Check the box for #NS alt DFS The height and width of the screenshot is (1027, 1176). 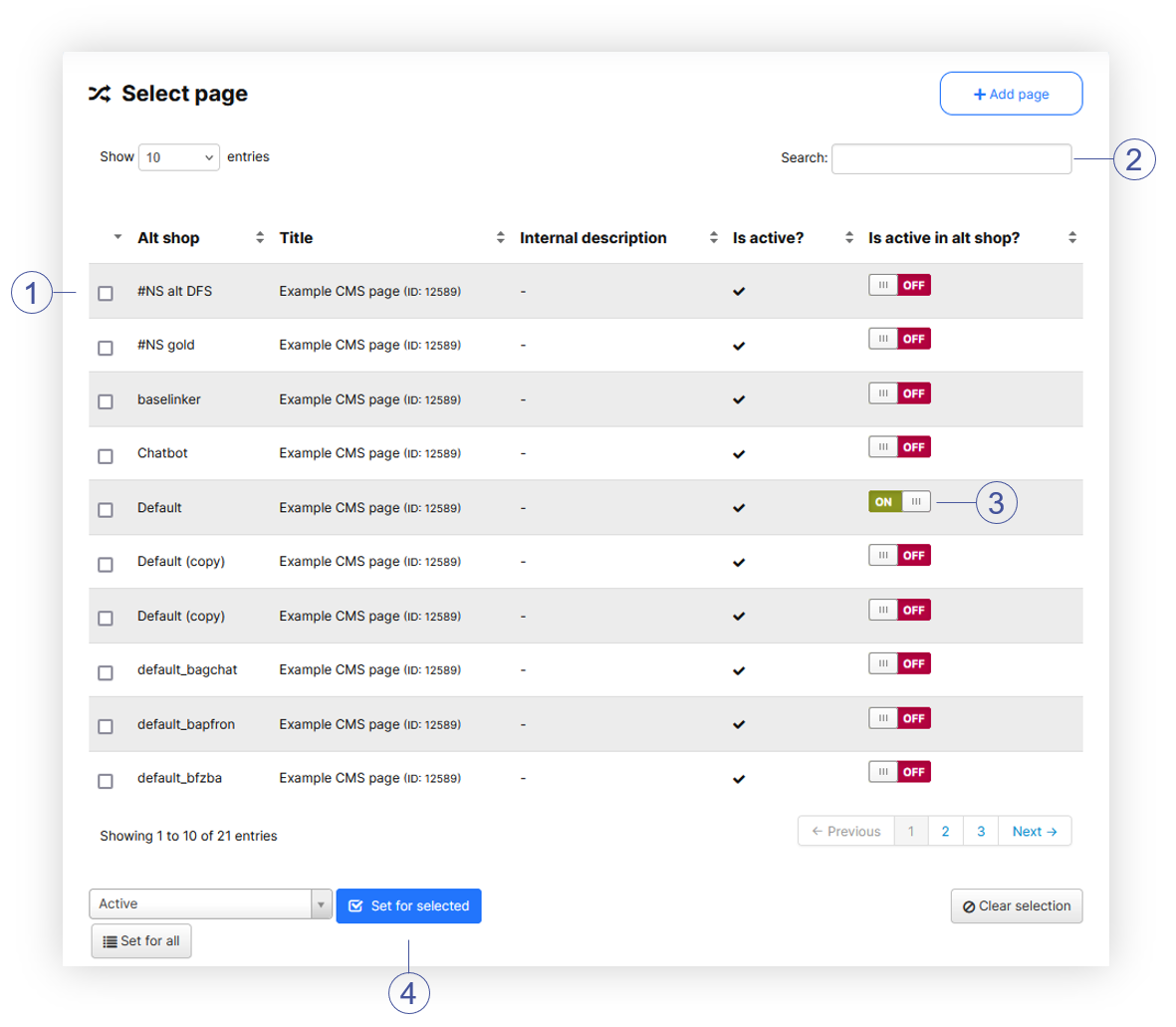106,293
